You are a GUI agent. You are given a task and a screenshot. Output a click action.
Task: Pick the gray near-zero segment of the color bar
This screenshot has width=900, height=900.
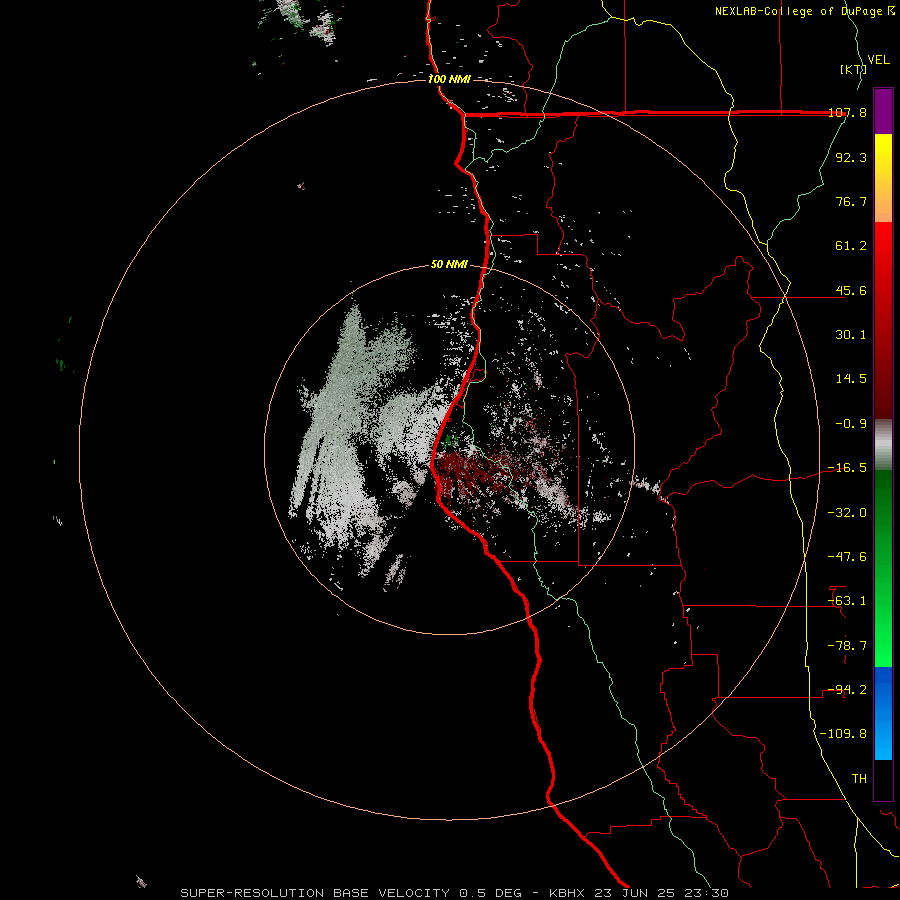point(883,445)
